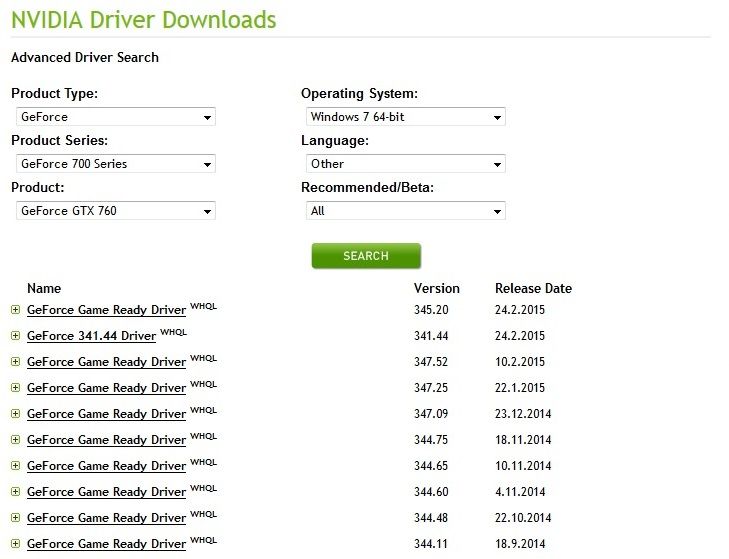Open the Recommended/Beta dropdown showing All
The image size is (729, 559).
[405, 211]
